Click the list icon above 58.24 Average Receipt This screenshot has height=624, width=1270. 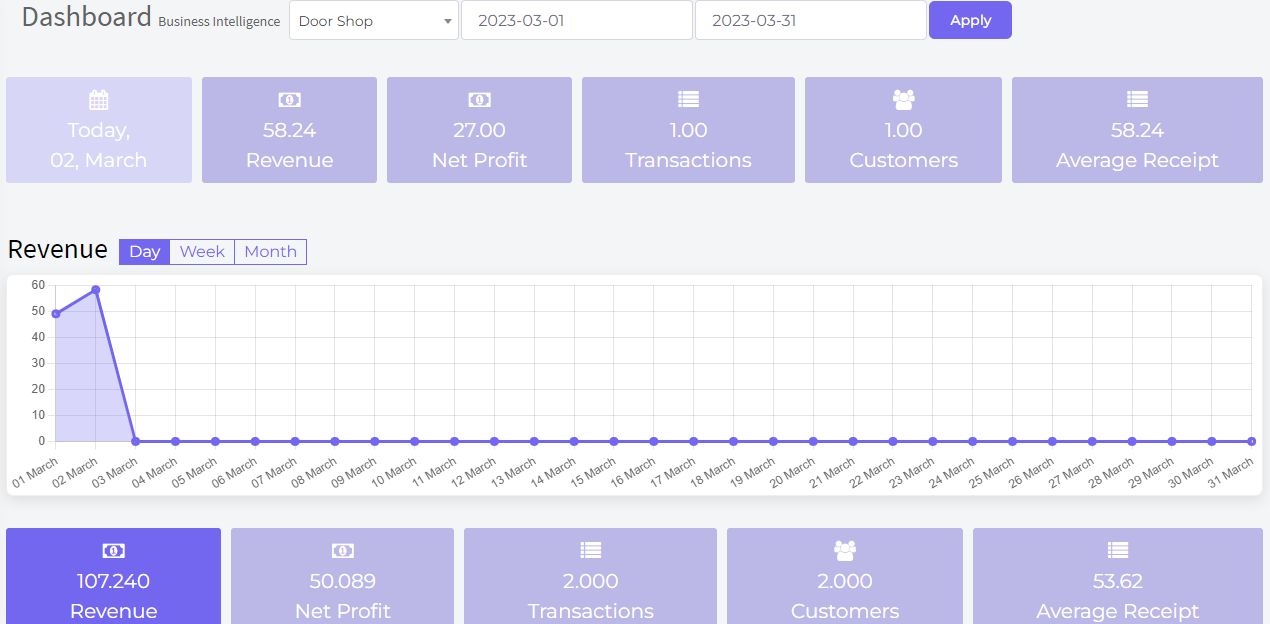tap(1137, 99)
